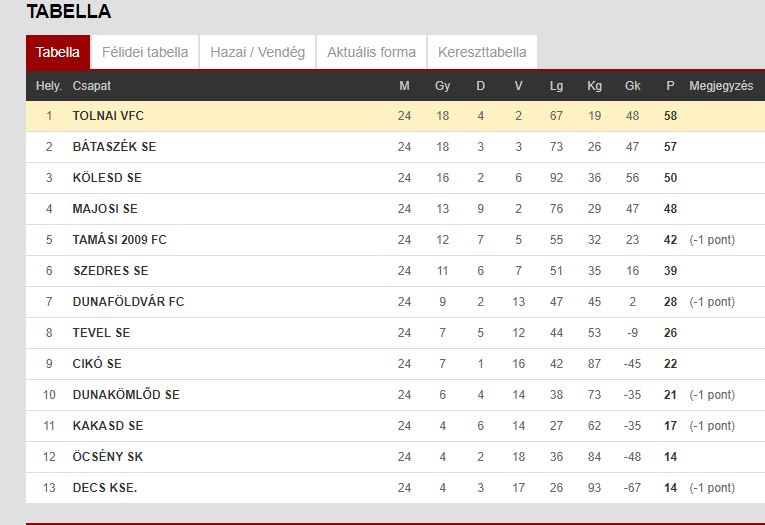Open the Hazai / Vendég tab
The width and height of the screenshot is (765, 525).
tap(258, 52)
